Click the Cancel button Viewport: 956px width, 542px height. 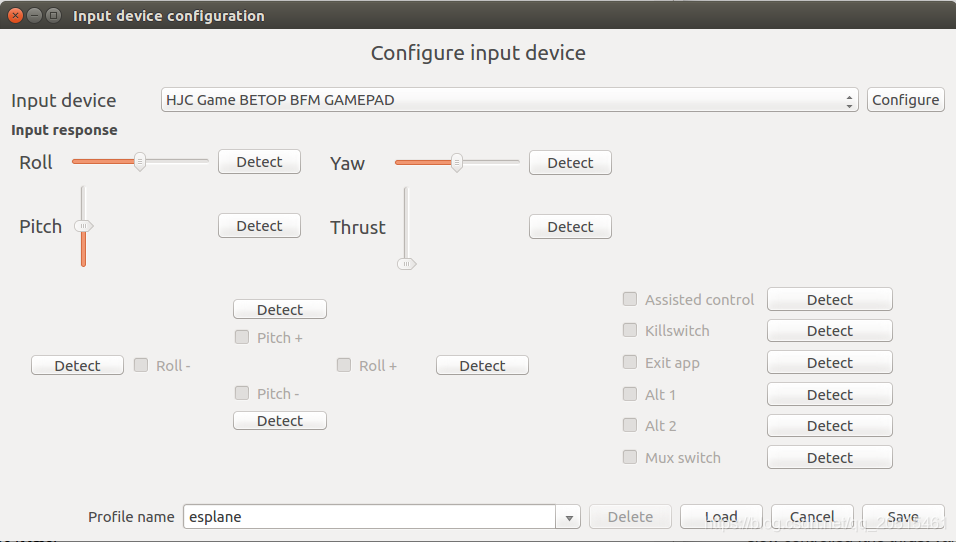point(812,517)
